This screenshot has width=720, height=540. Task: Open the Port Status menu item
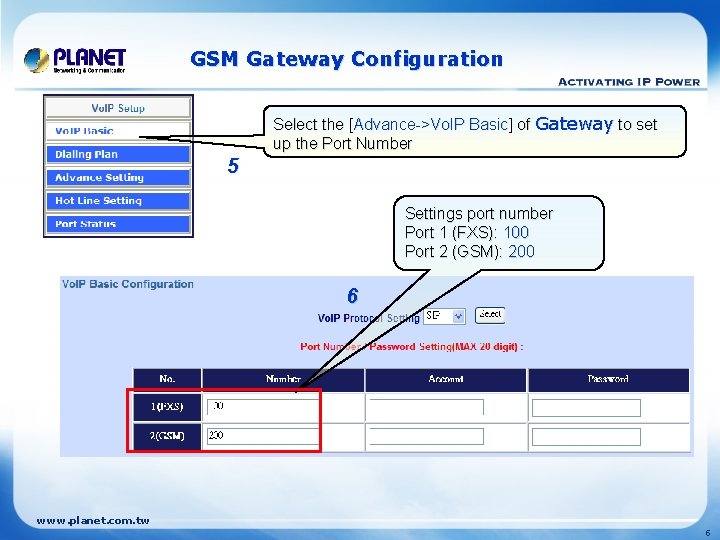[118, 224]
